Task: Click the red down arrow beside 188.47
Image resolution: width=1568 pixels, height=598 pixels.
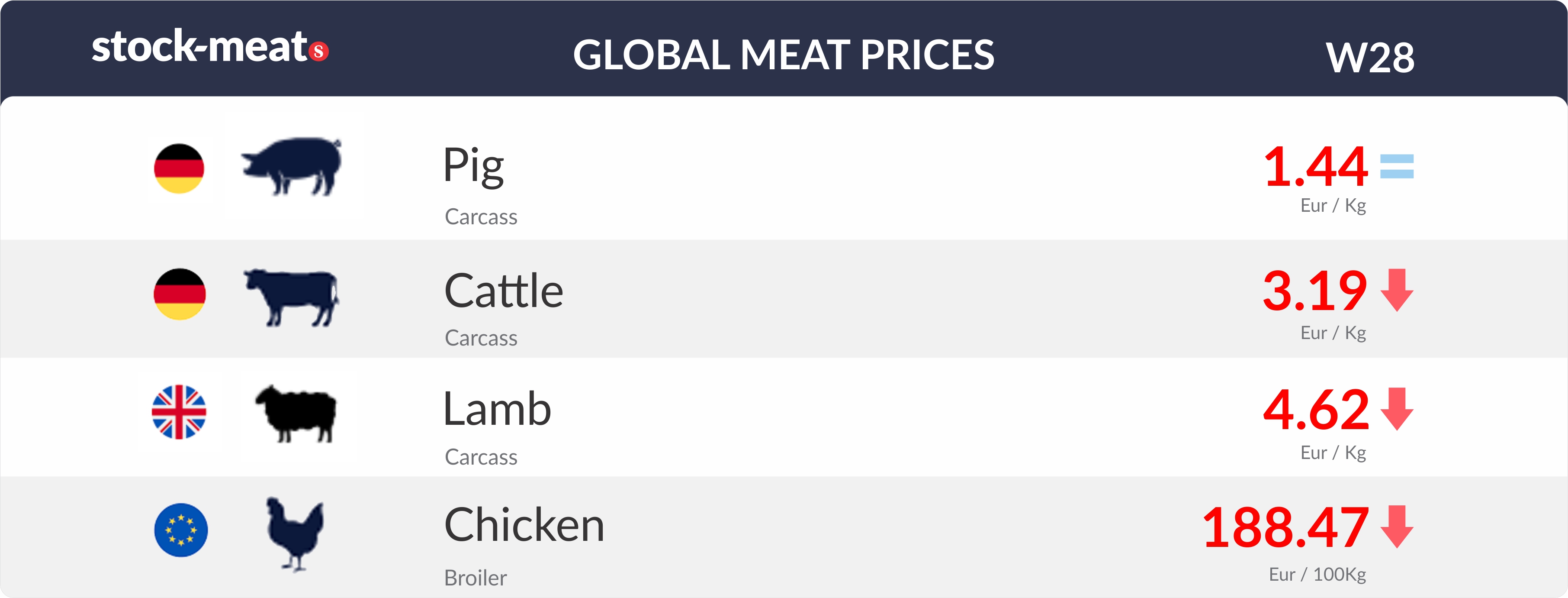Action: tap(1397, 527)
